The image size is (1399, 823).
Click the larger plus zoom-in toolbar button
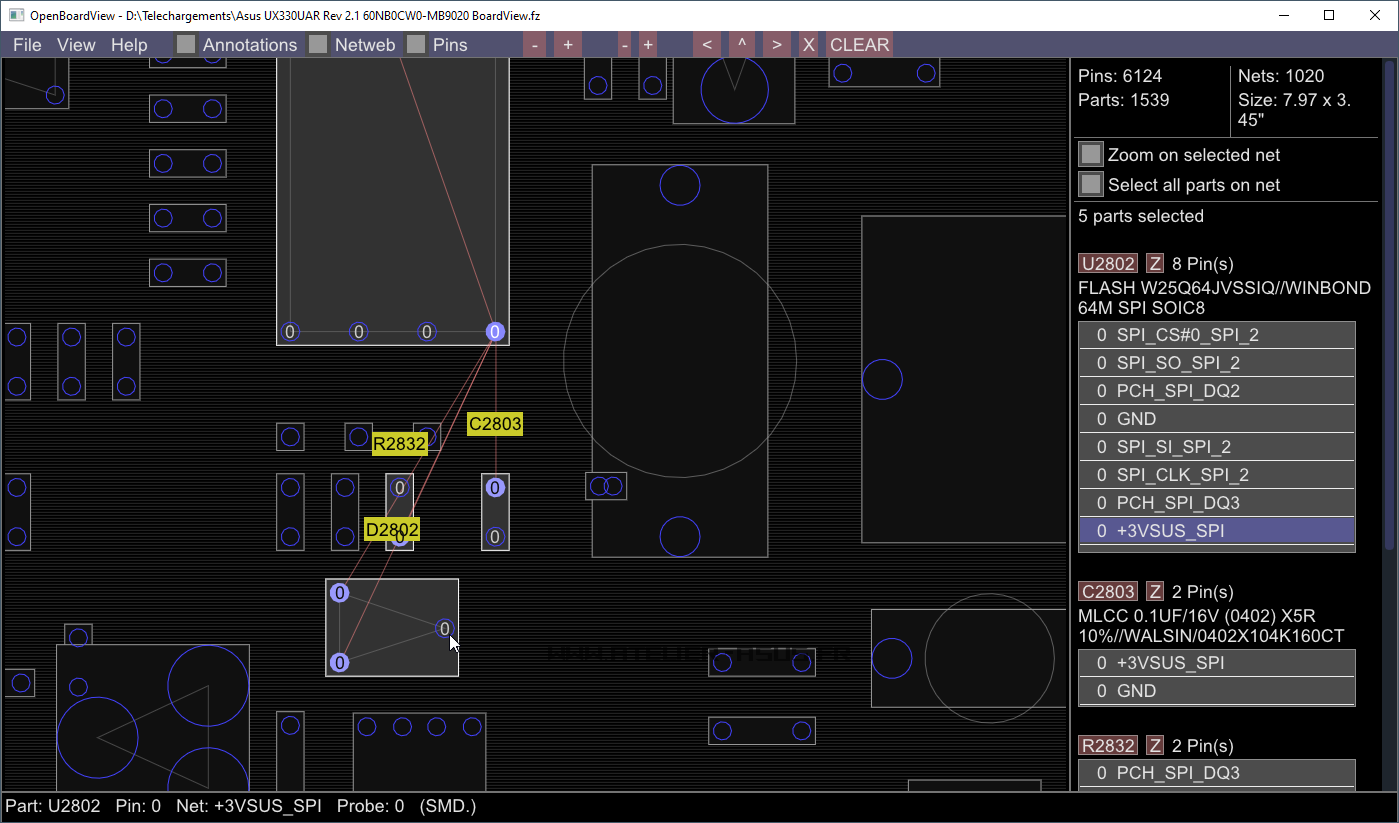pyautogui.click(x=567, y=45)
